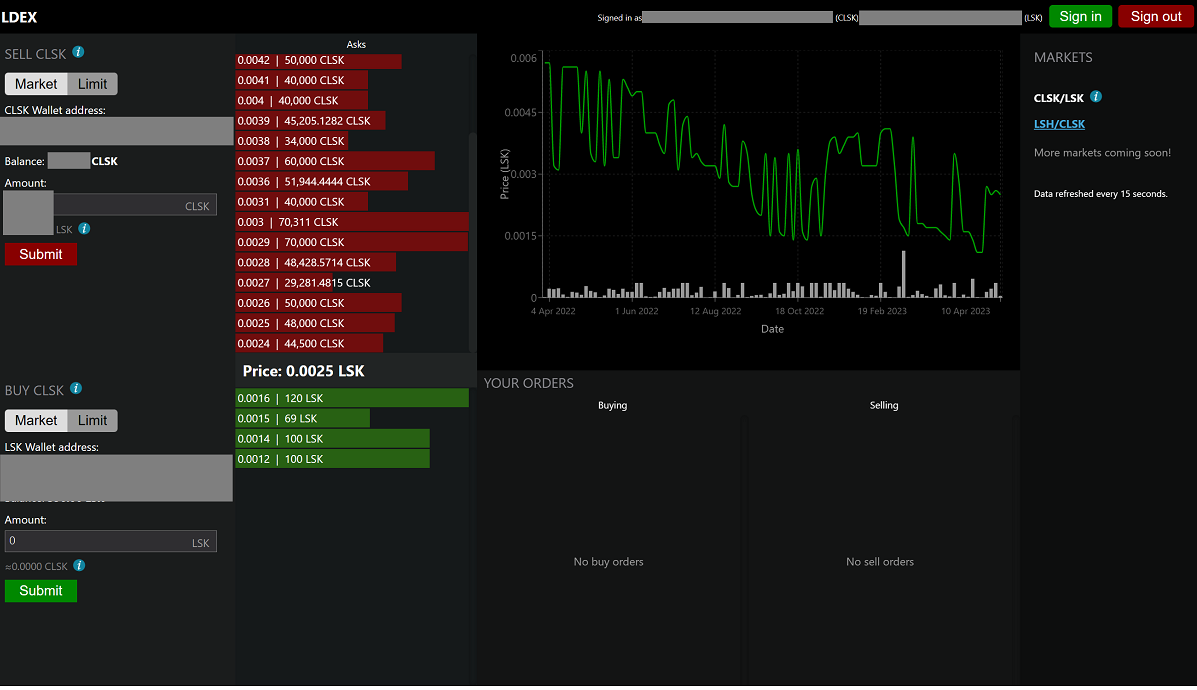Screen dimensions: 1197x690
Task: Select the CLSK/LSK market
Action: tap(1058, 98)
